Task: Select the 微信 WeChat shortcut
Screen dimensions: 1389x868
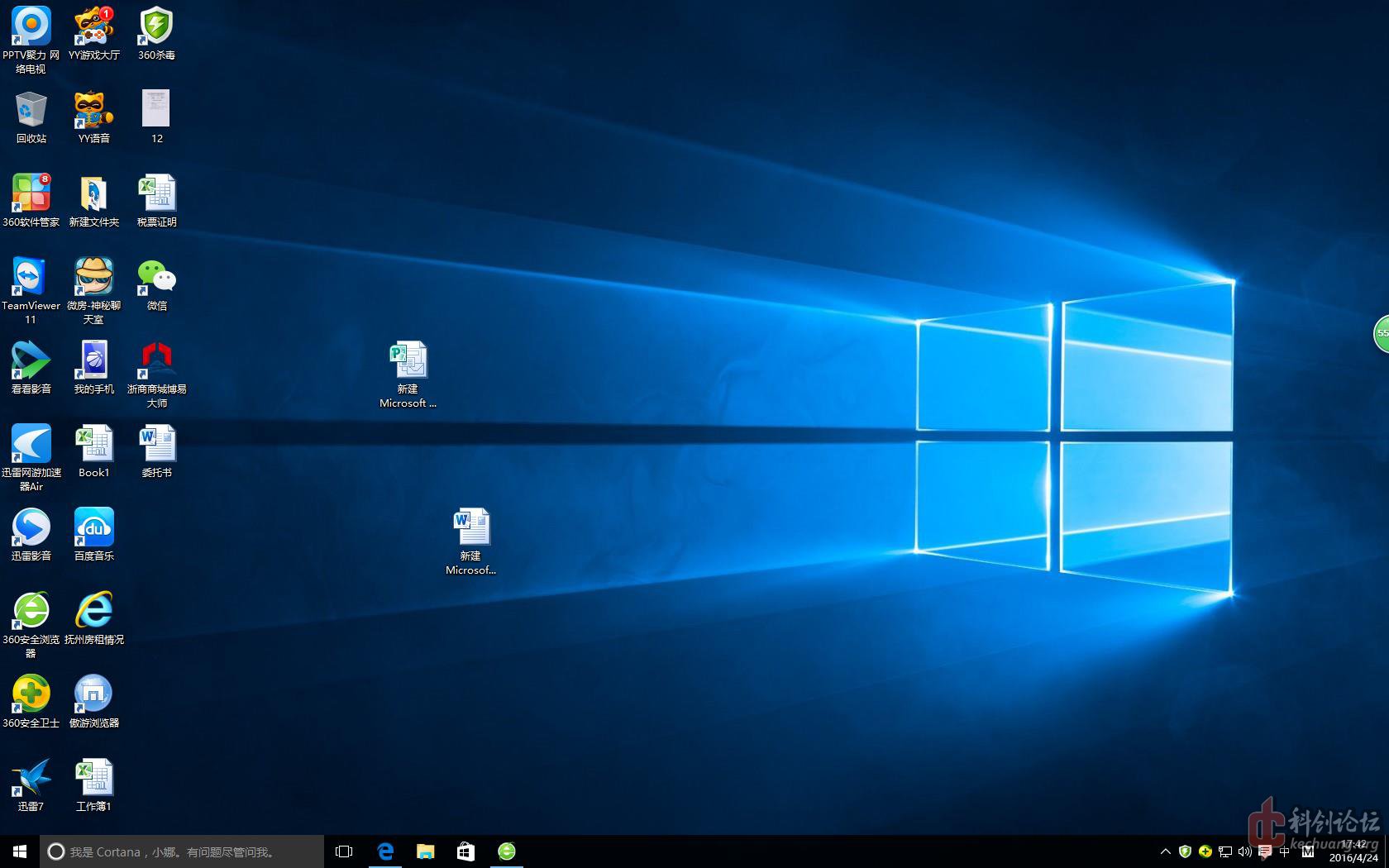Action: click(156, 284)
